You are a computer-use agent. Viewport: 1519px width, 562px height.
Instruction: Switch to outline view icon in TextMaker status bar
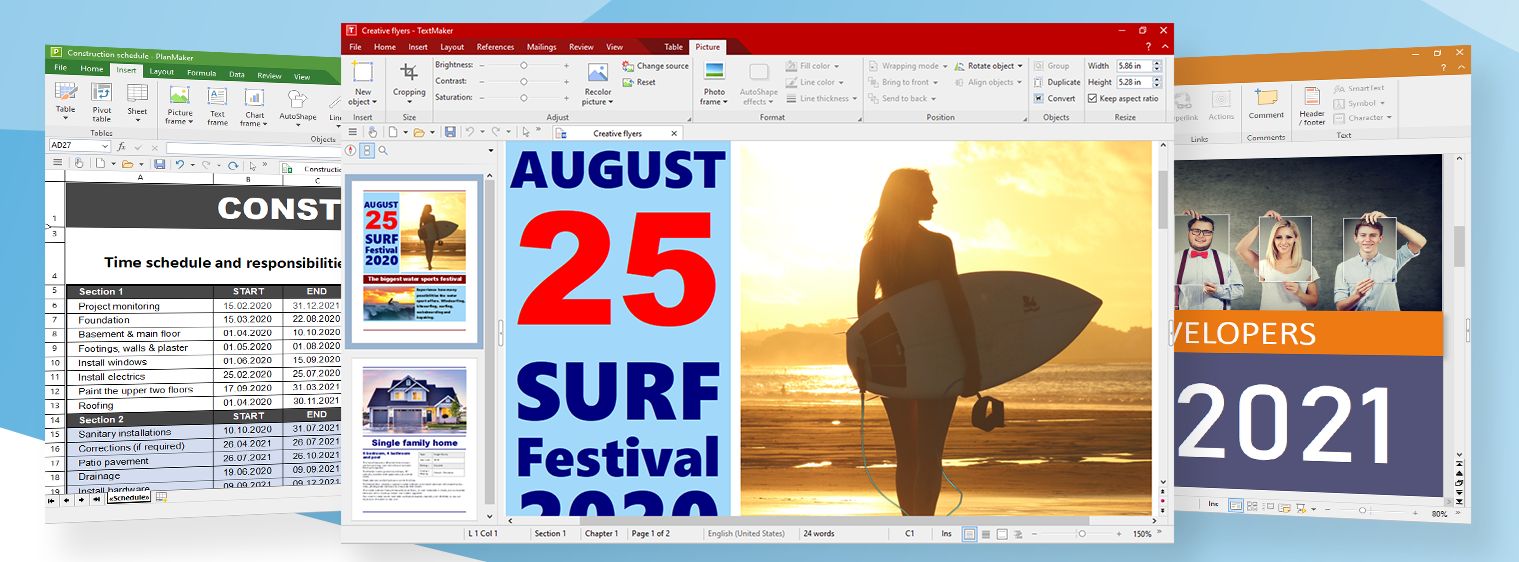(1017, 534)
